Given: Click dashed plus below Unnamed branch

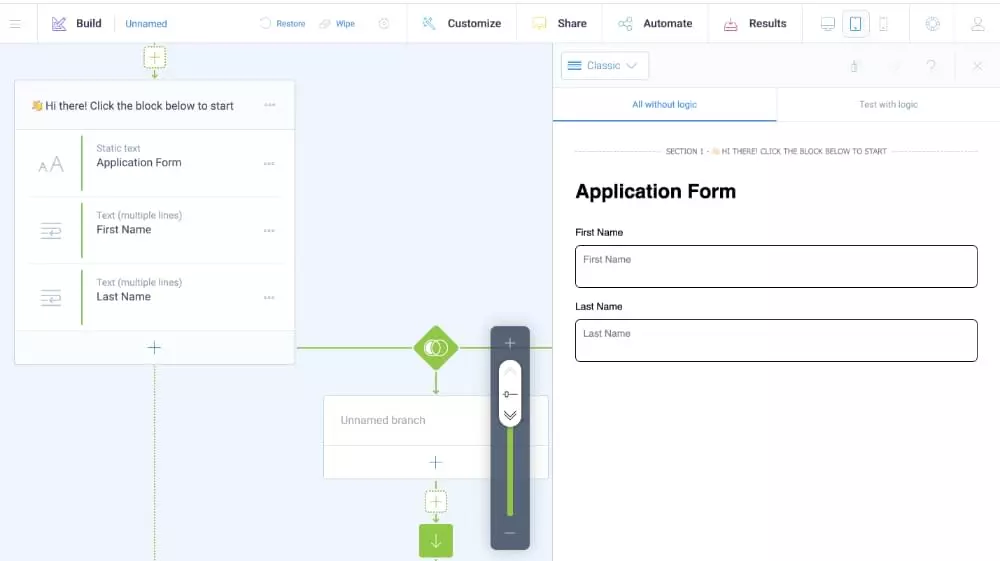Looking at the screenshot, I should pyautogui.click(x=436, y=502).
